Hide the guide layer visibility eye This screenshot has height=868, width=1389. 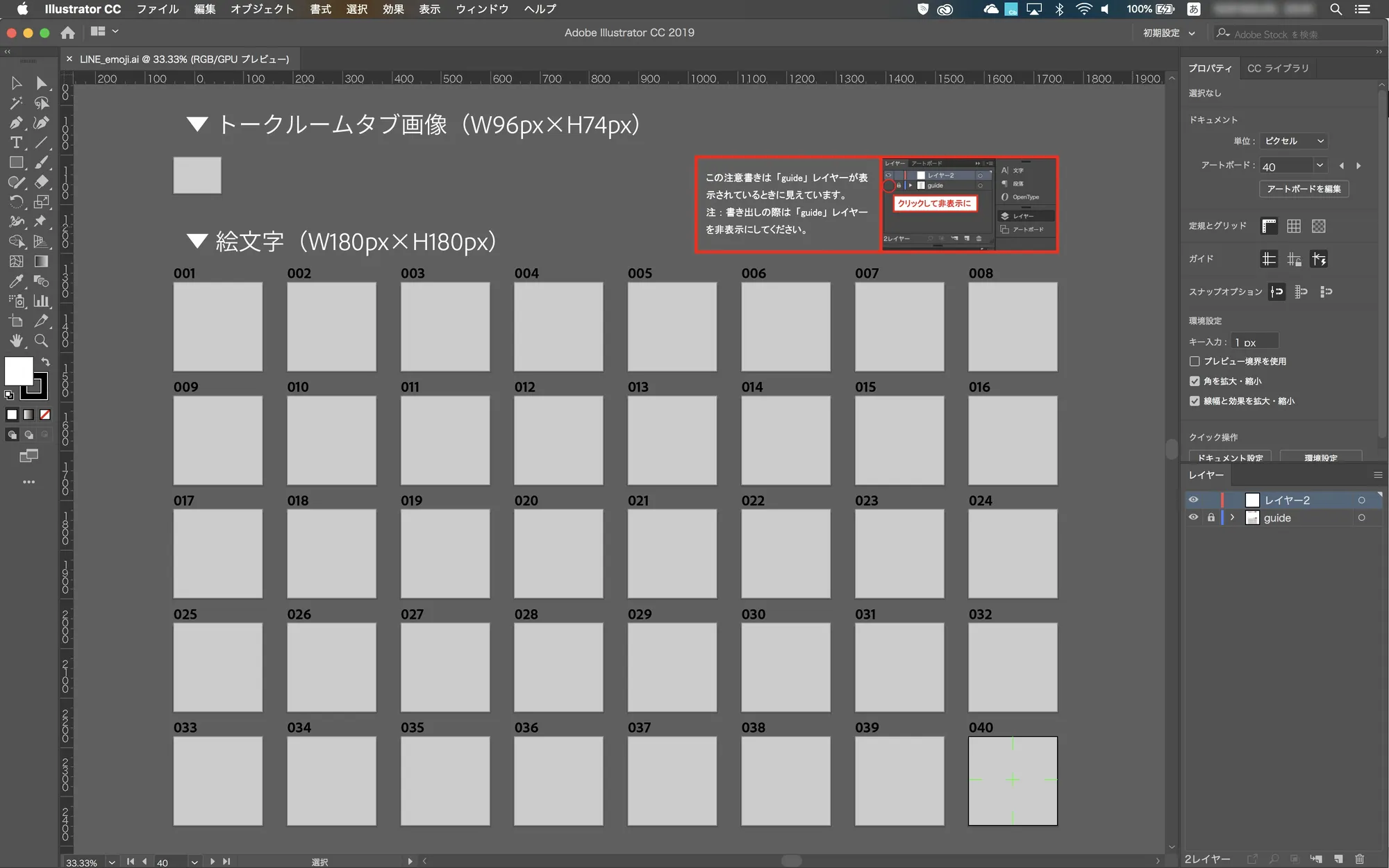click(x=1194, y=517)
